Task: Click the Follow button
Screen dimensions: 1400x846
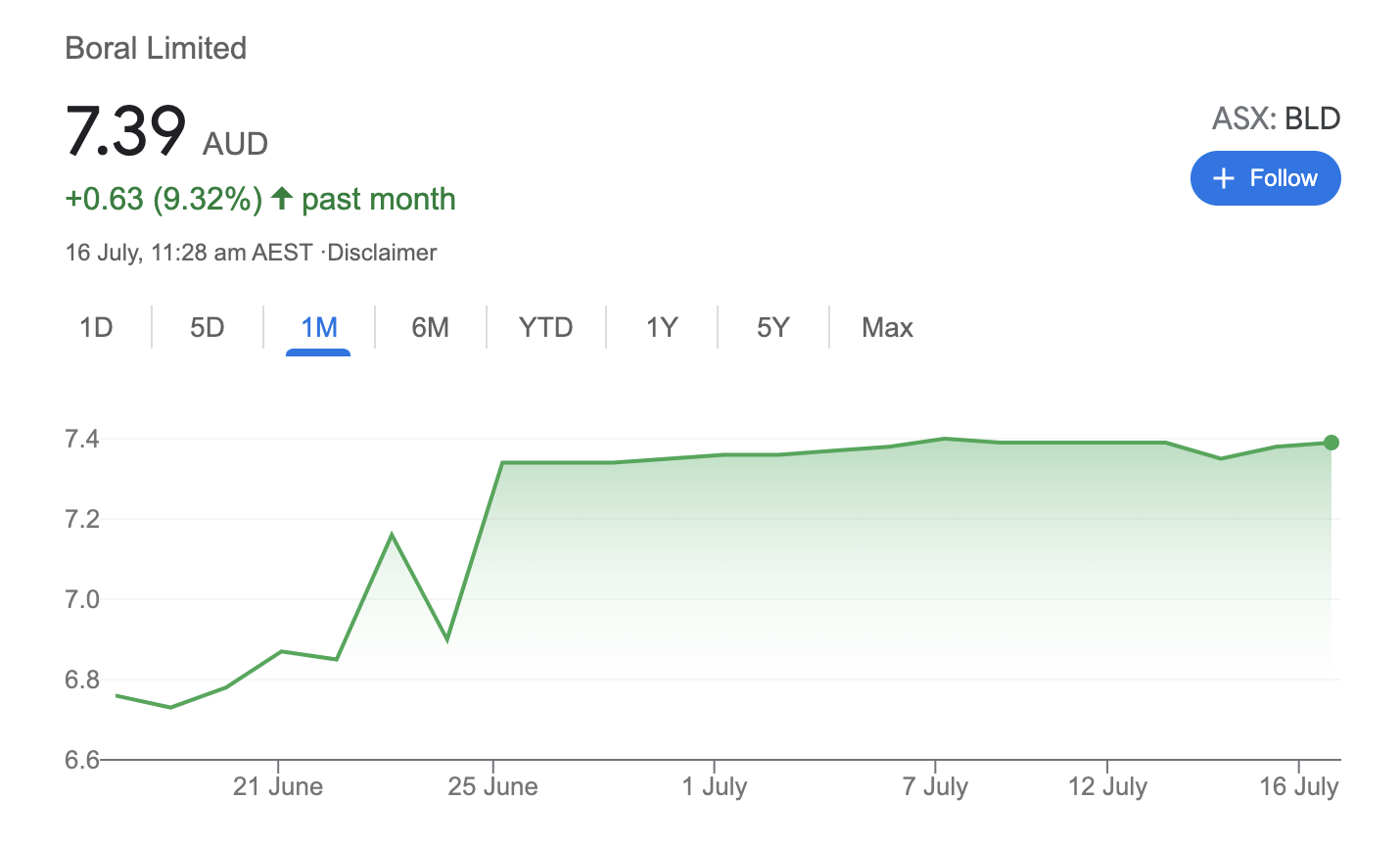Action: [x=1265, y=178]
